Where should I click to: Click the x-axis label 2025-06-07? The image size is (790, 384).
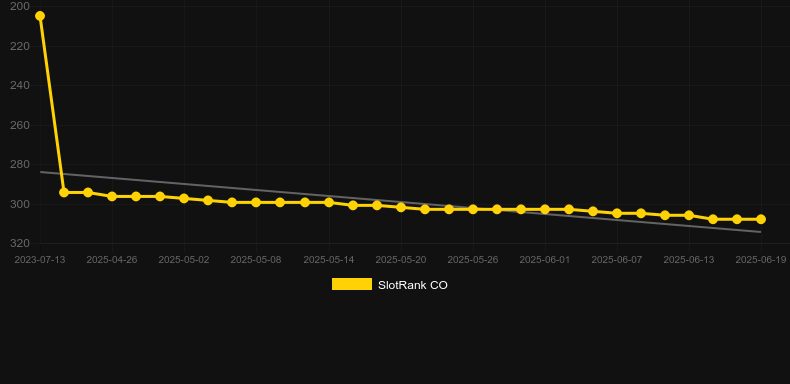(x=617, y=260)
